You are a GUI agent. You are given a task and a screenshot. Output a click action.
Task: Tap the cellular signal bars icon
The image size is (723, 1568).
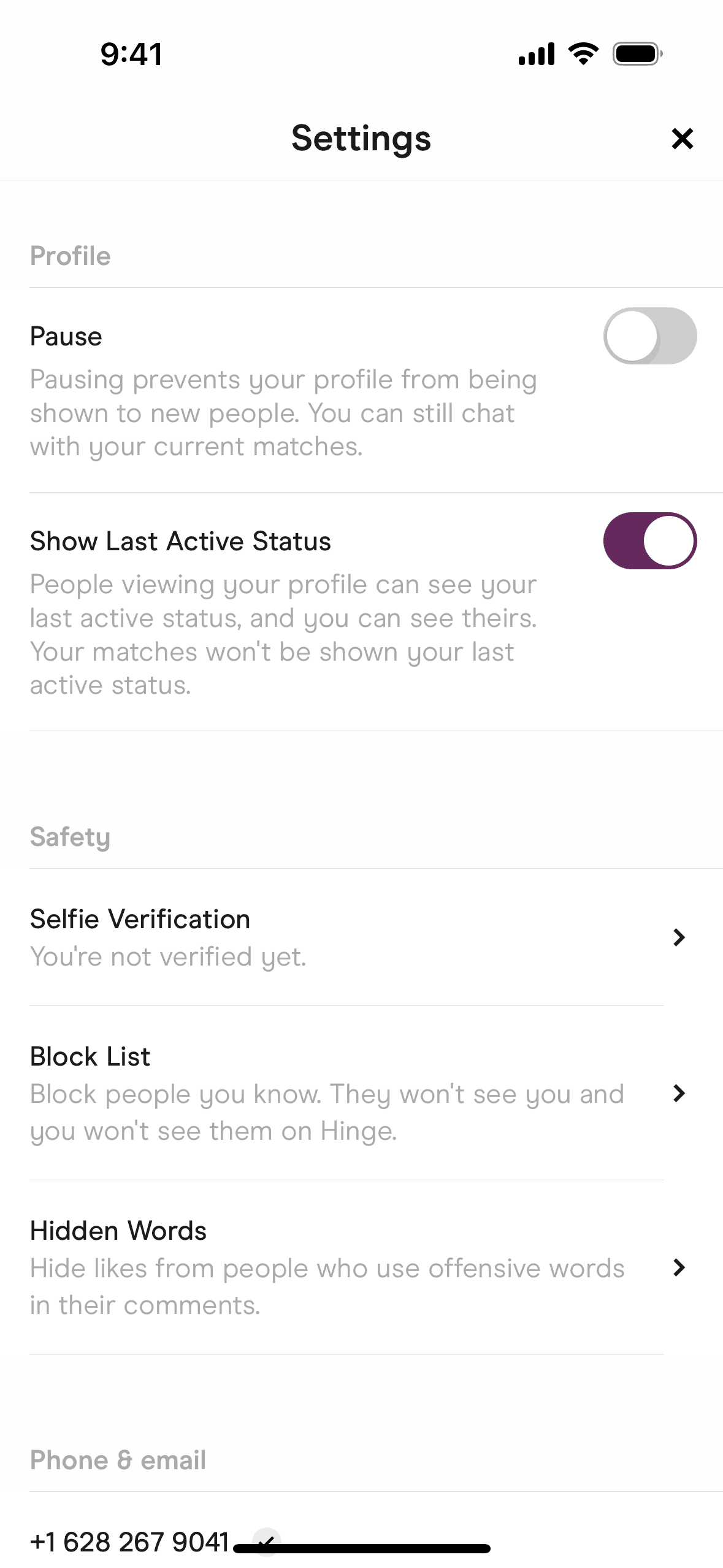[537, 54]
